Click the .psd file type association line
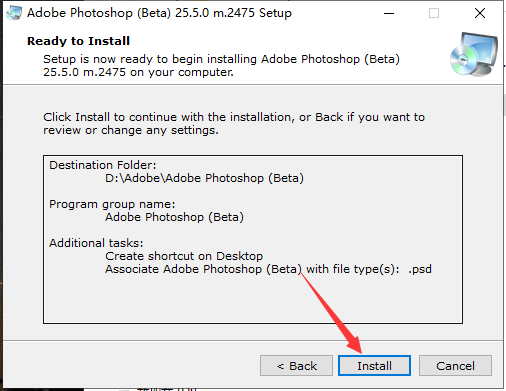Viewport: 506px width, 391px height. click(268, 269)
